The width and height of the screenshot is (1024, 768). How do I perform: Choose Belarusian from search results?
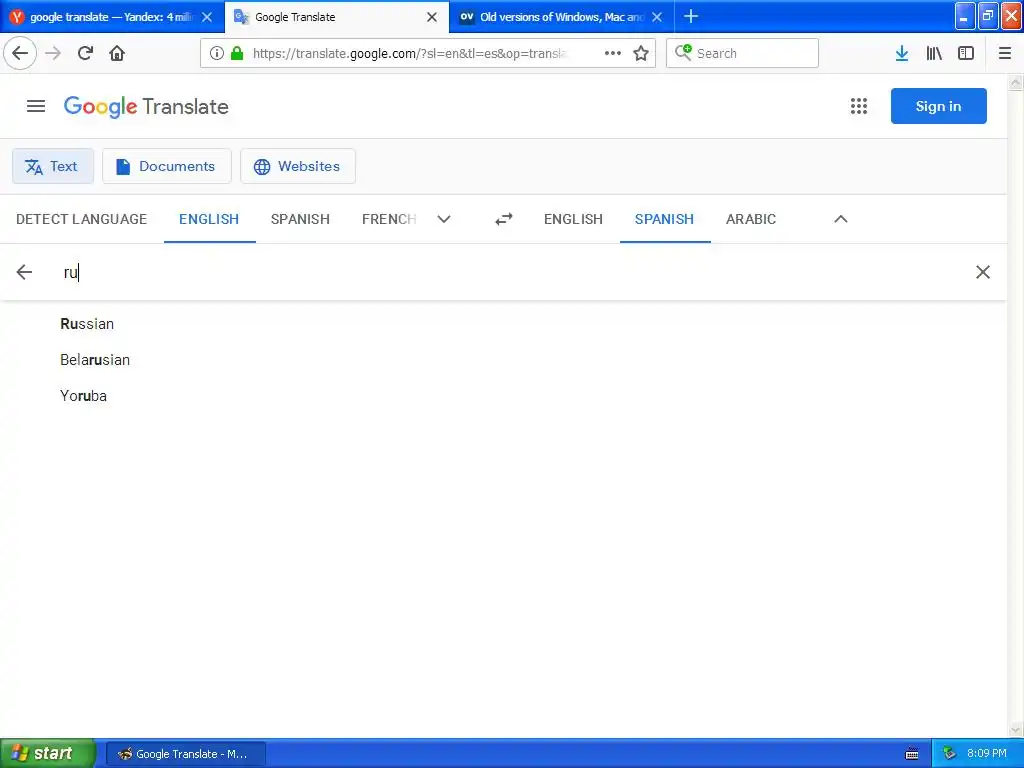pyautogui.click(x=95, y=360)
